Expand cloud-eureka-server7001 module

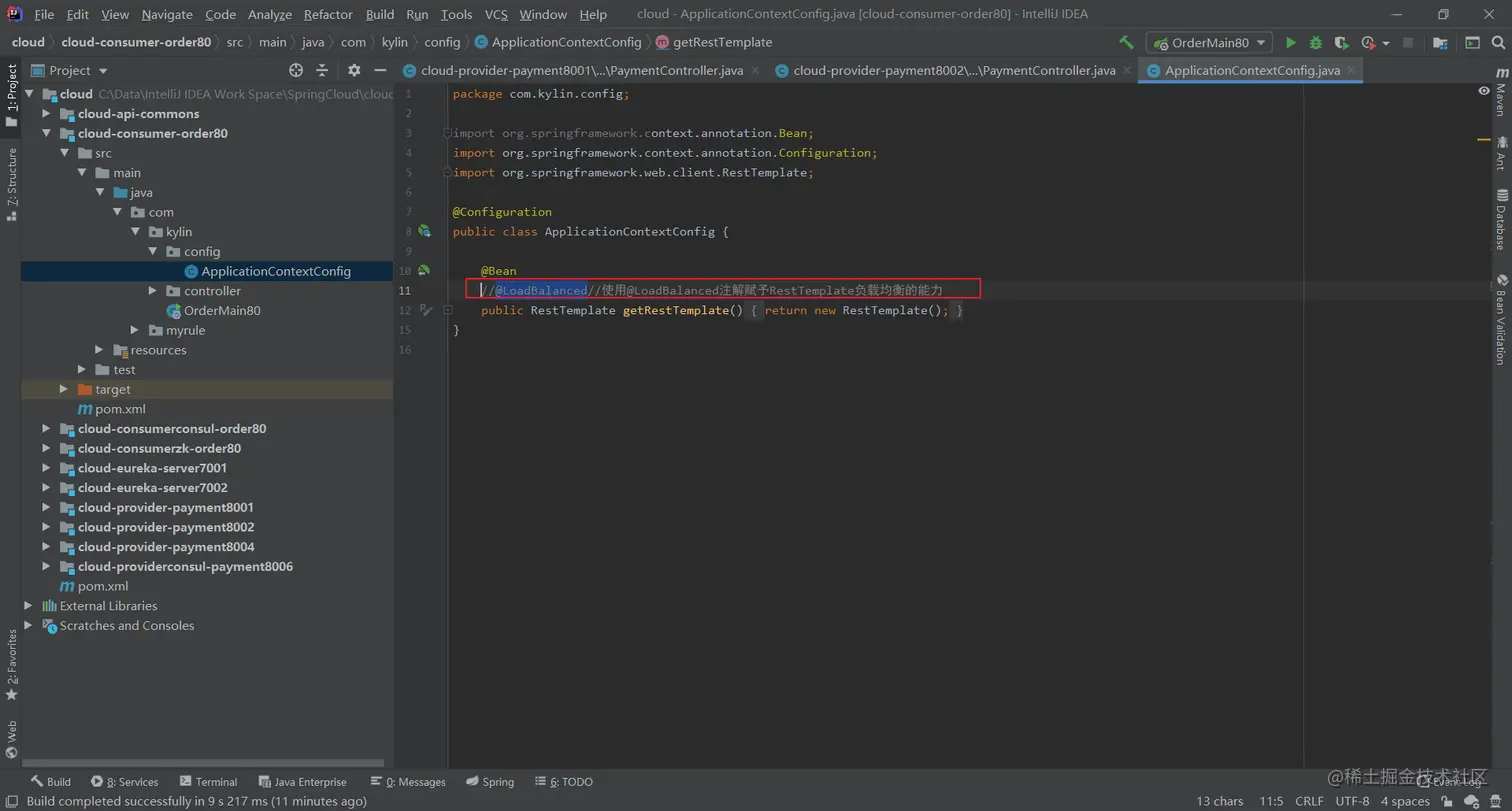tap(46, 468)
